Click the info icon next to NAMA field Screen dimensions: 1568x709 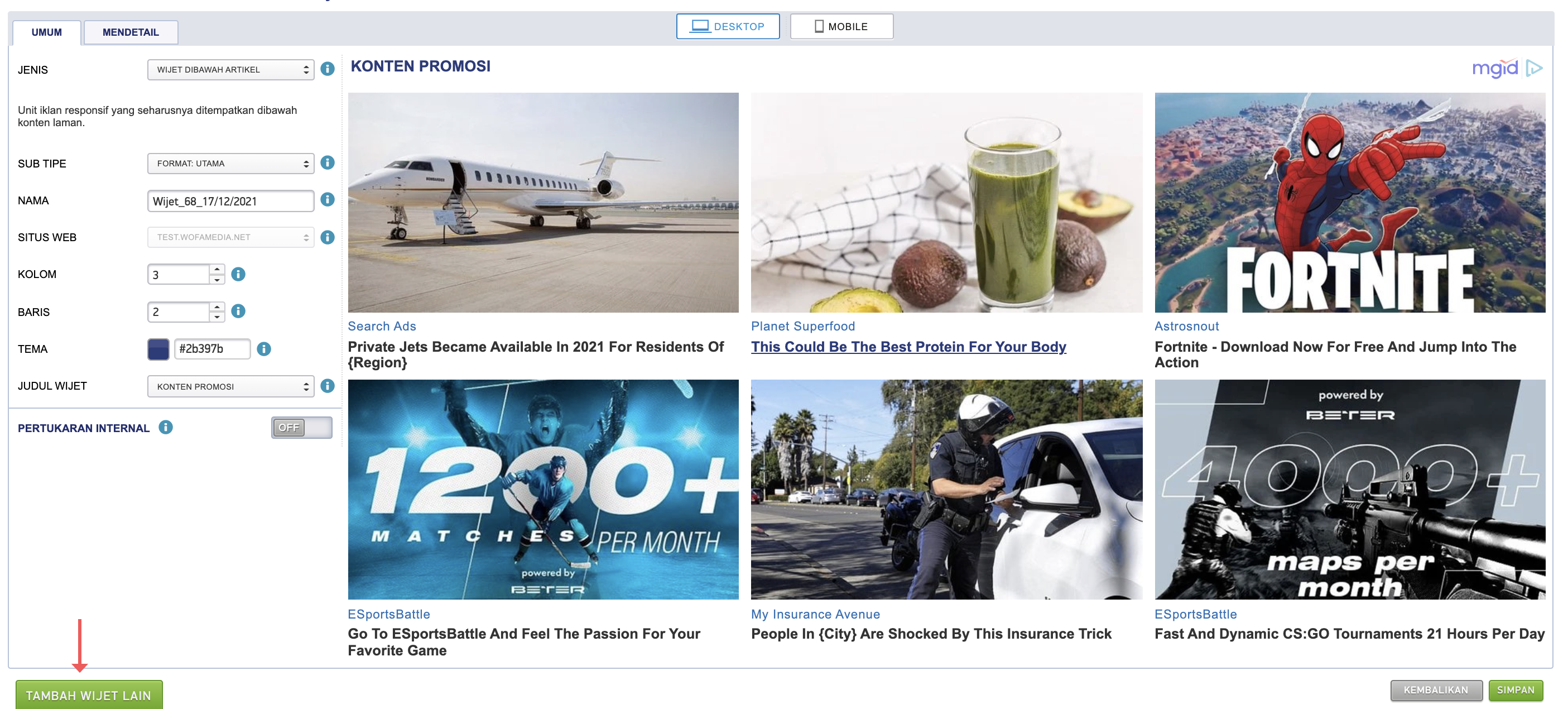(328, 199)
